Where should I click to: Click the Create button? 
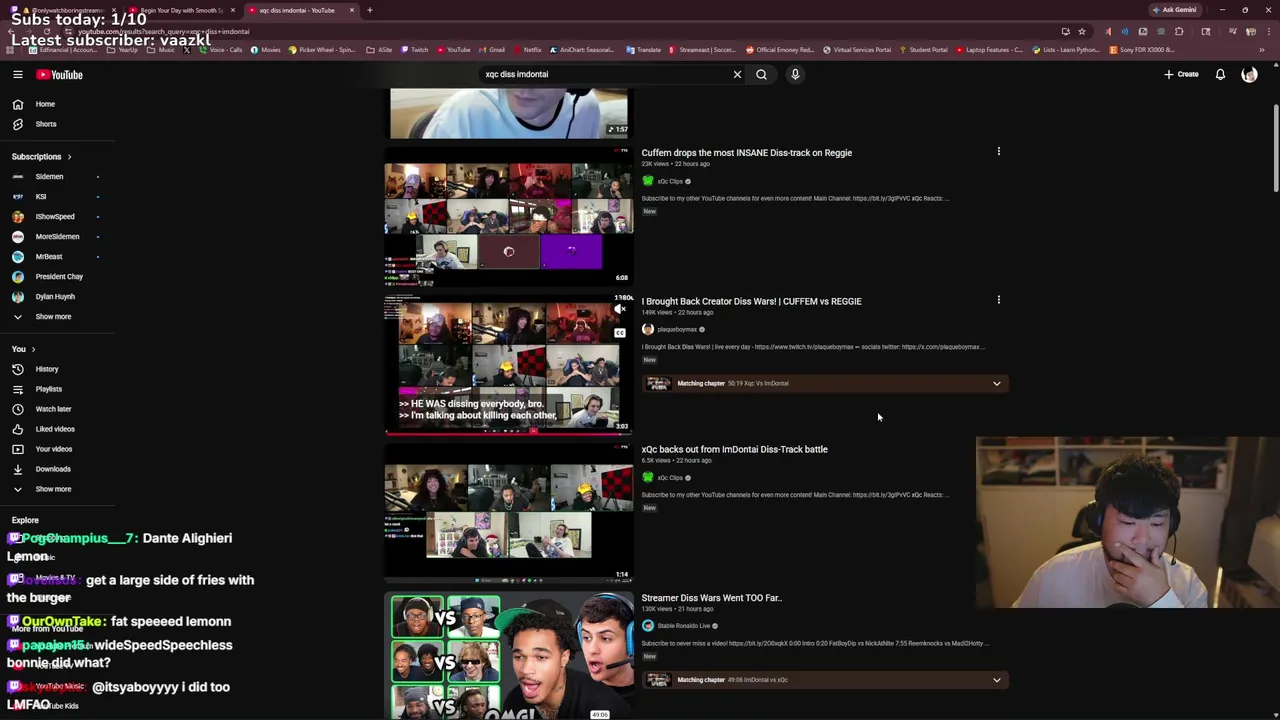(1181, 74)
